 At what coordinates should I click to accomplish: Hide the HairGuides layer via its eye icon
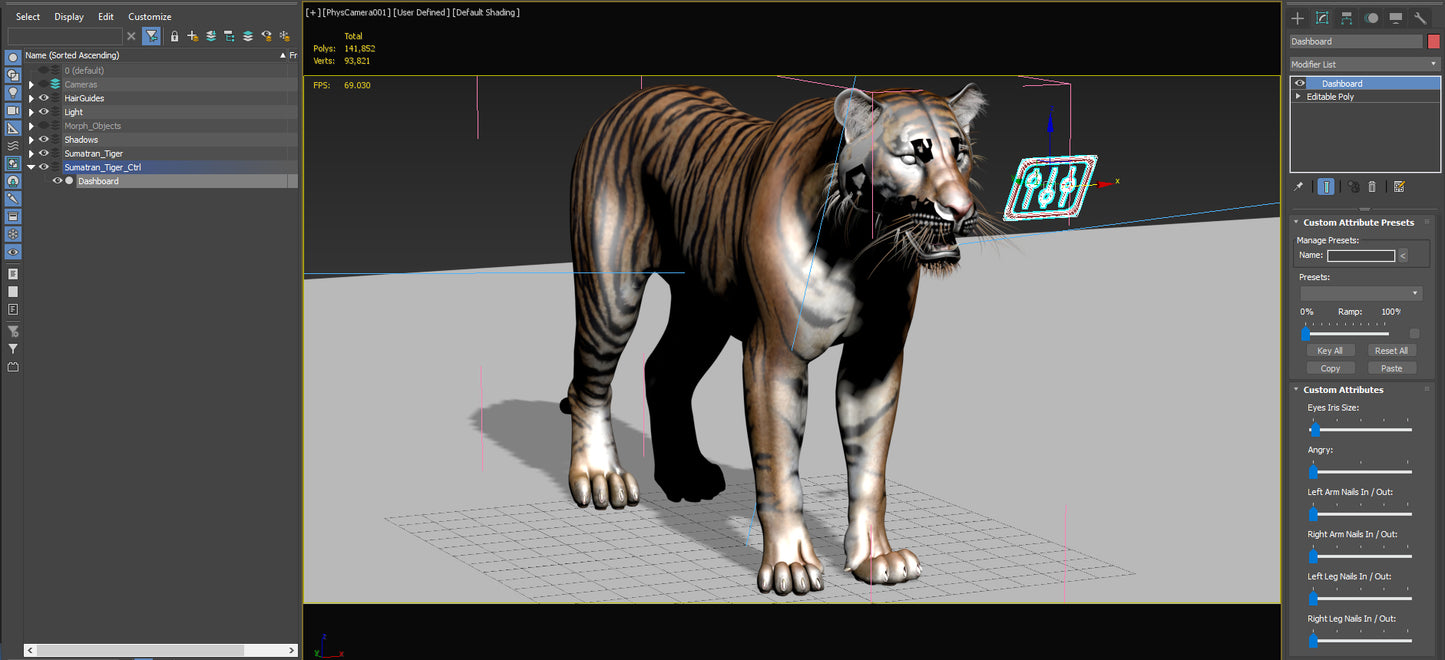(44, 98)
